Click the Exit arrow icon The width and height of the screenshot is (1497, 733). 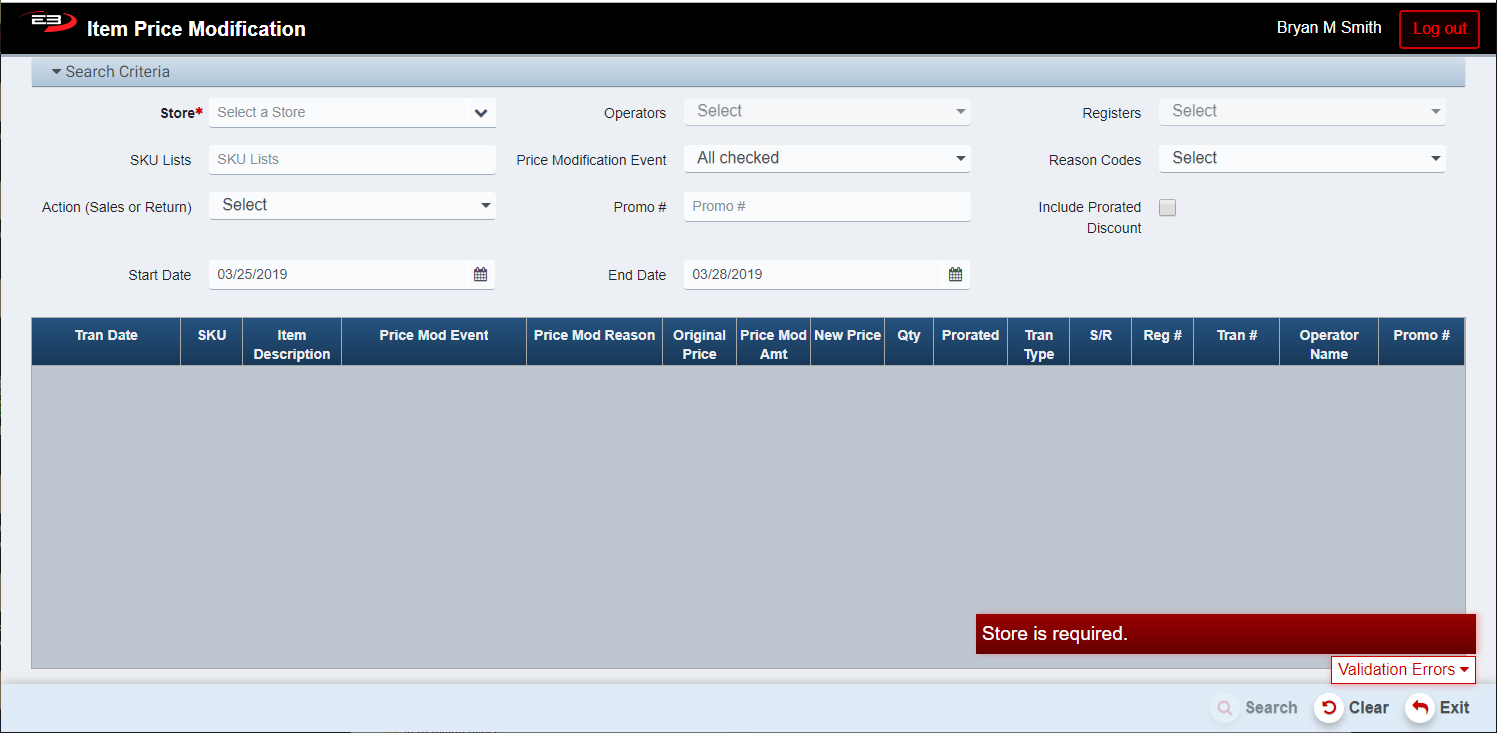pos(1419,708)
